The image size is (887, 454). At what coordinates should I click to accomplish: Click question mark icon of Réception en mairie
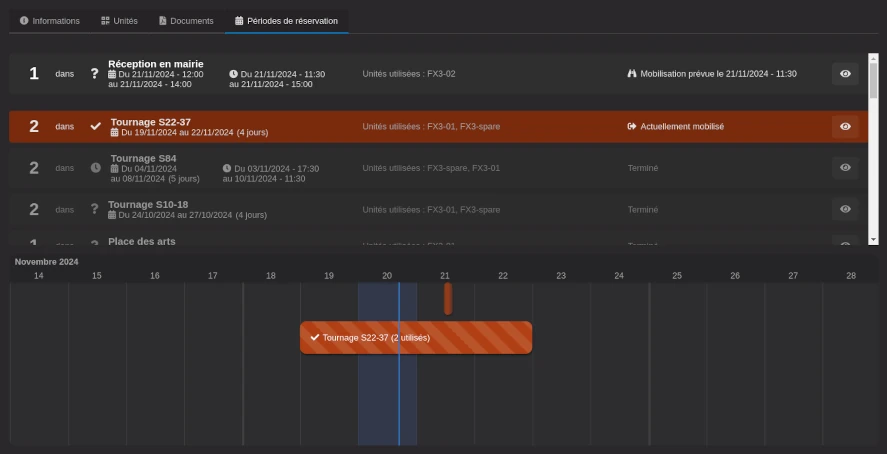point(95,74)
